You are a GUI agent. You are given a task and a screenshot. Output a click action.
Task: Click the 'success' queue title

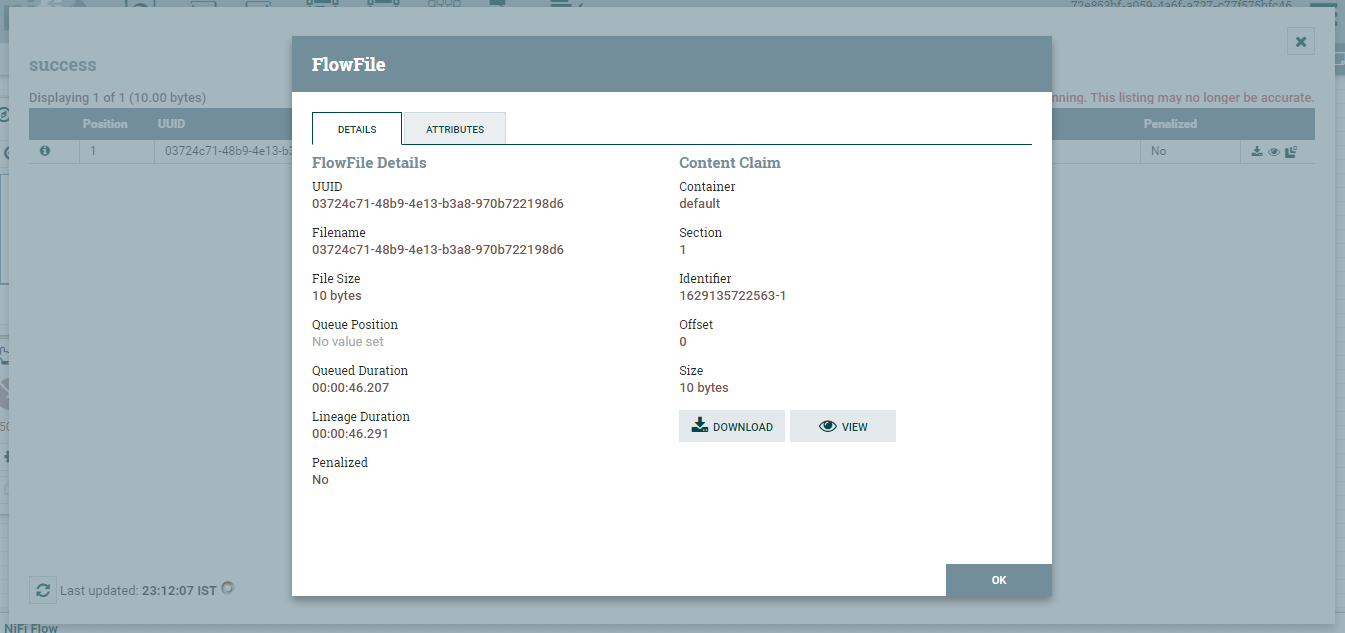[63, 65]
